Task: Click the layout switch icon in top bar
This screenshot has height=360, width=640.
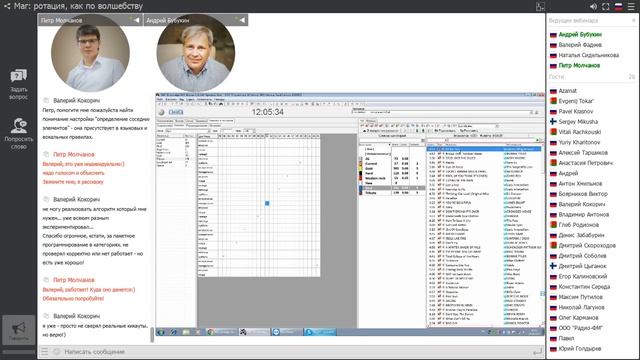Action: [x=540, y=7]
